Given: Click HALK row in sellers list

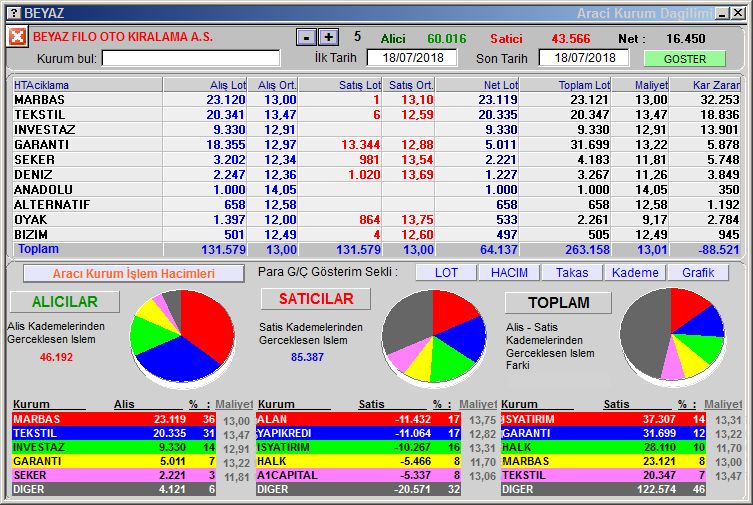Looking at the screenshot, I should (358, 461).
